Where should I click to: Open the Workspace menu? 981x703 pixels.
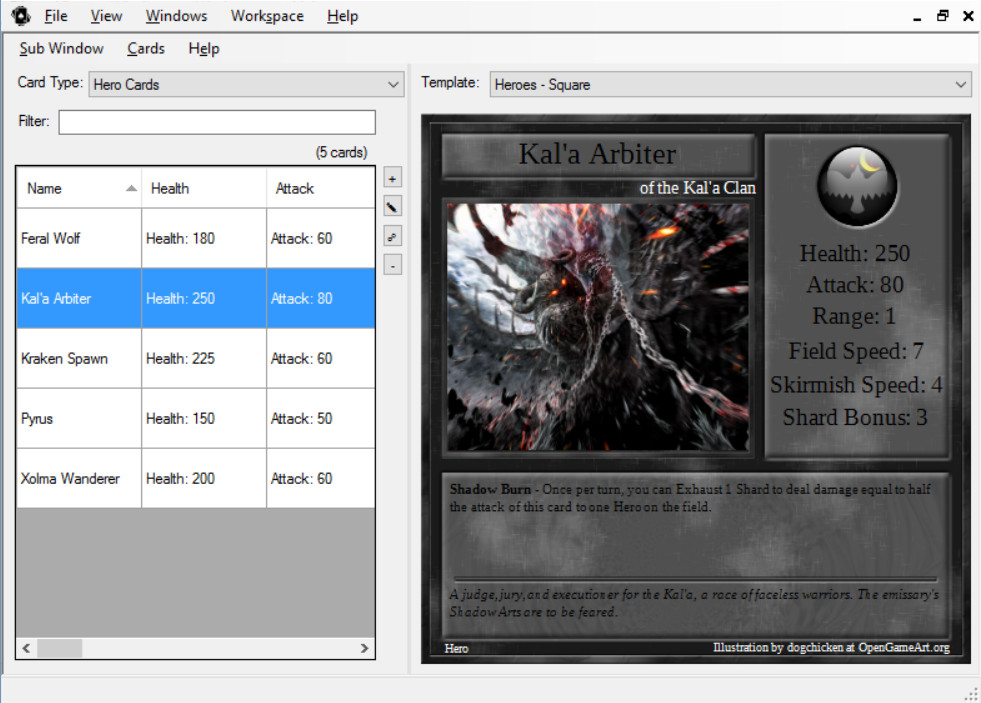tap(267, 16)
